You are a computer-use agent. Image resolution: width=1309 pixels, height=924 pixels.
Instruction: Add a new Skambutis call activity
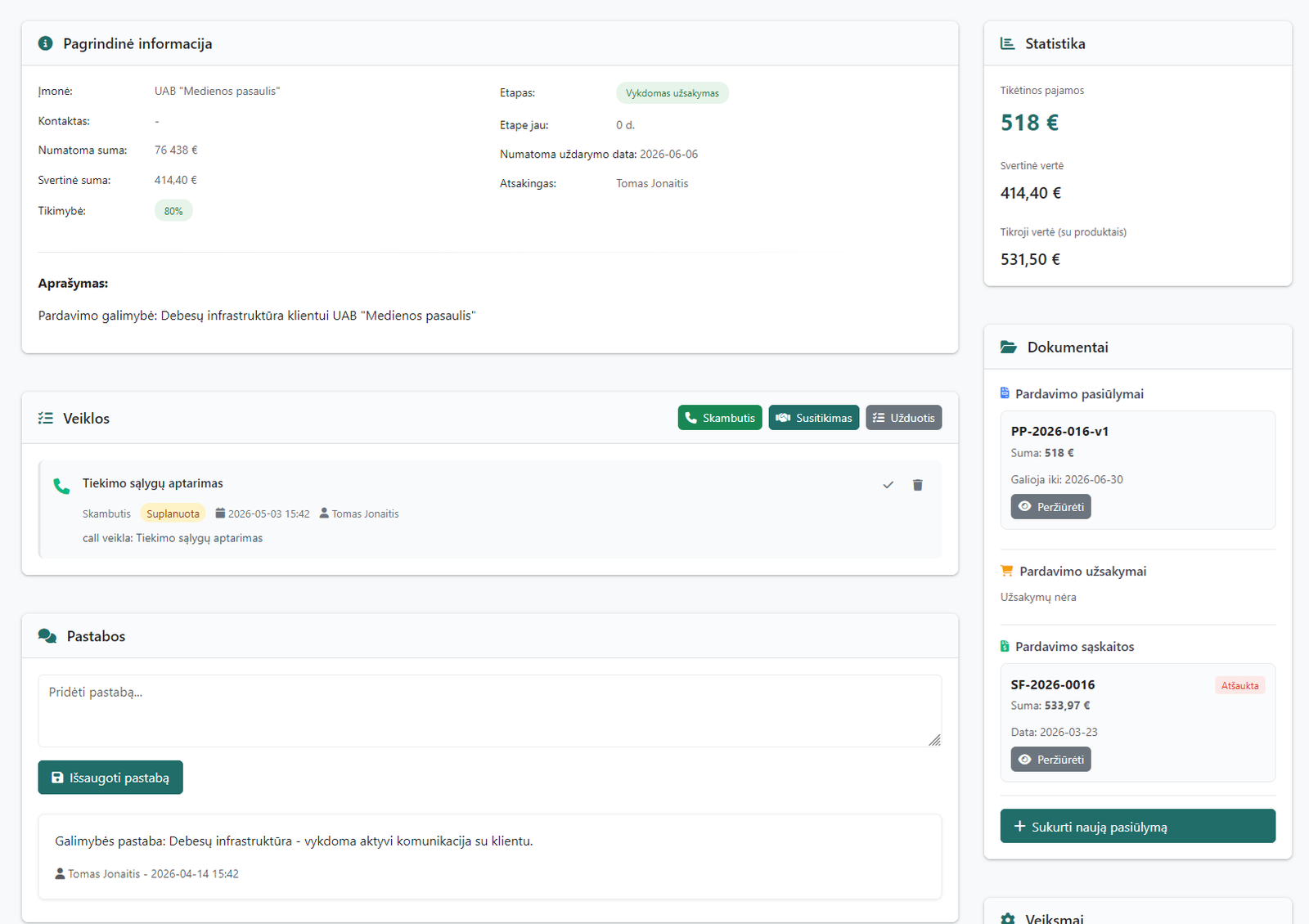[719, 418]
